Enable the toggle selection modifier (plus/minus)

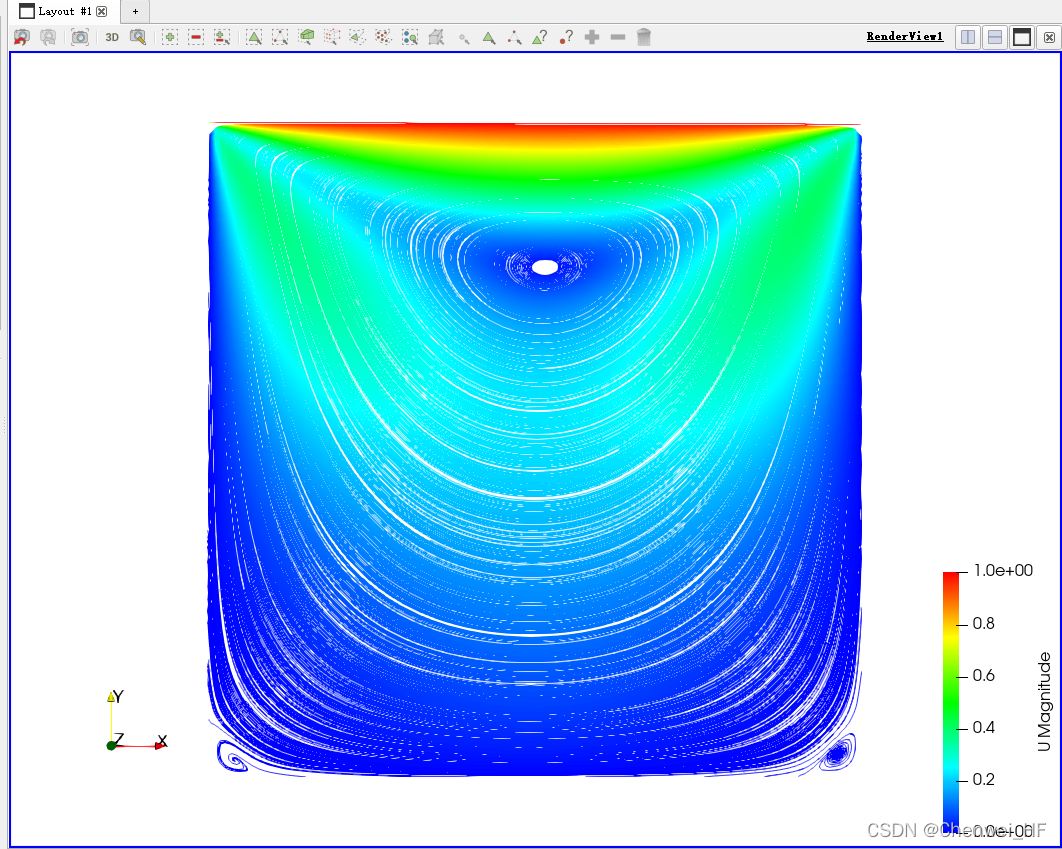(222, 37)
